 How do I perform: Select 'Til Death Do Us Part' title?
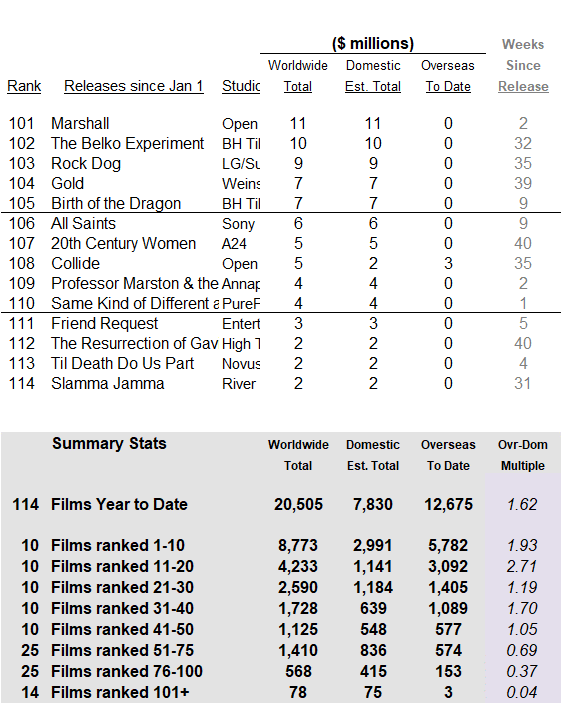point(122,363)
